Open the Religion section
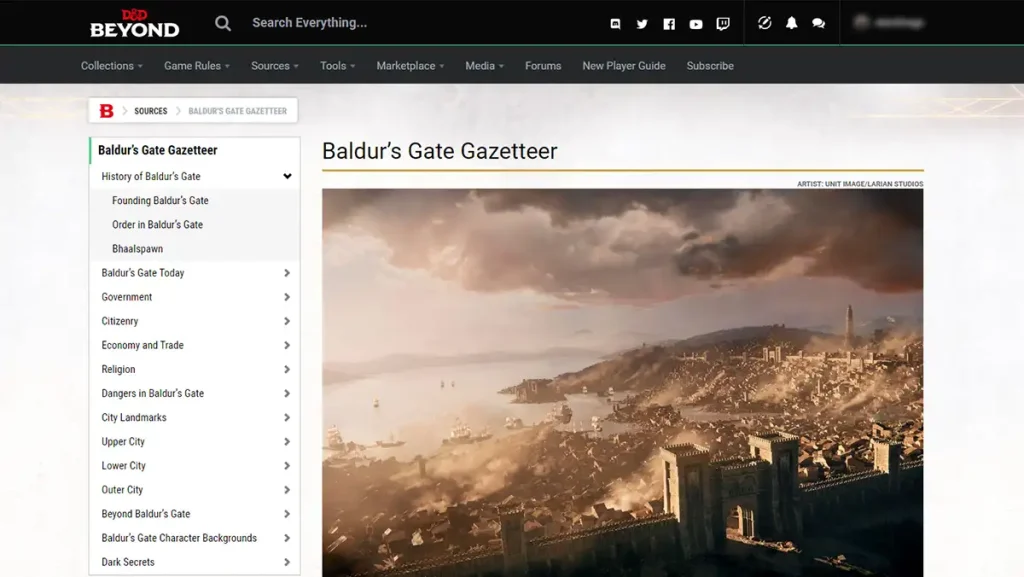1024x577 pixels. 118,369
